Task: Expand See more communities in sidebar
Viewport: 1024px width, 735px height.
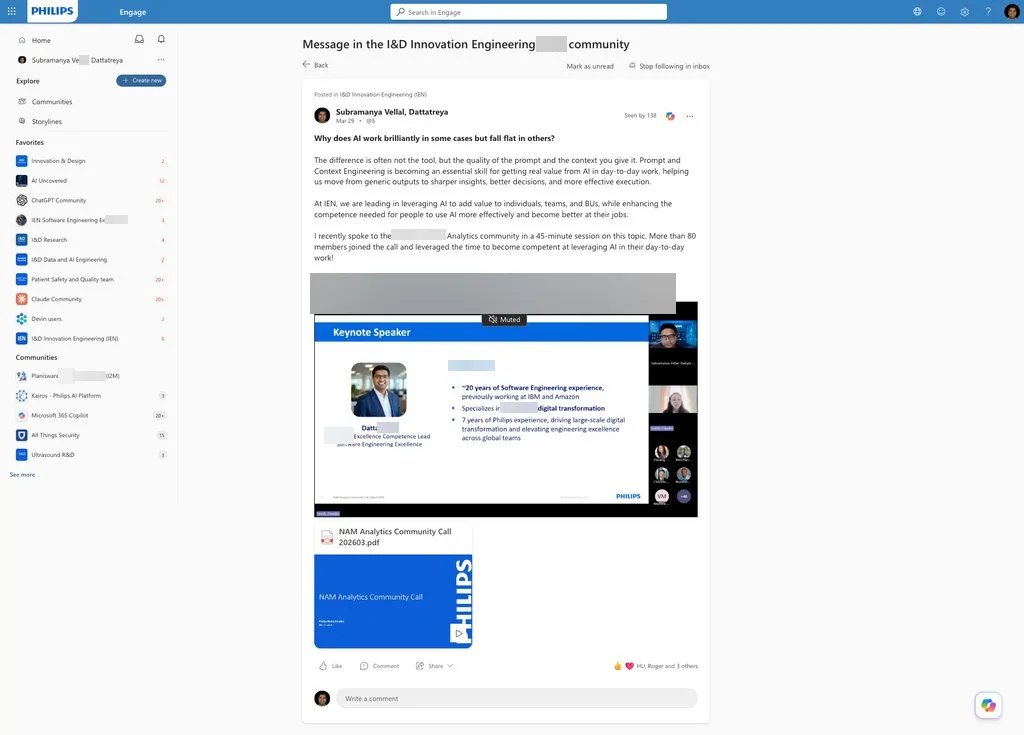Action: point(22,474)
